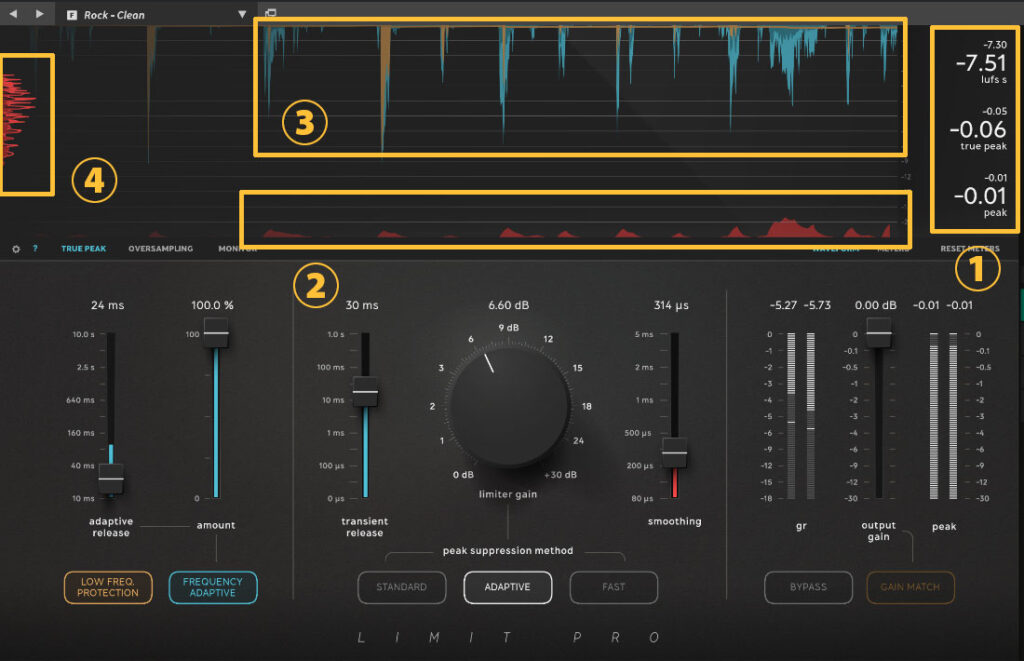Toggle the TRUE PEAK option
Image resolution: width=1024 pixels, height=661 pixels.
pos(84,249)
